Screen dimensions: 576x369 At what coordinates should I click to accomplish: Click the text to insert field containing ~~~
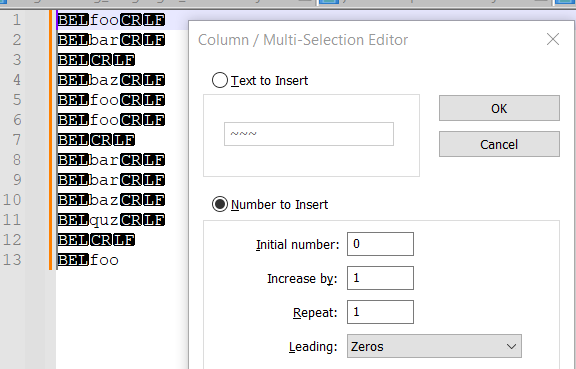309,134
